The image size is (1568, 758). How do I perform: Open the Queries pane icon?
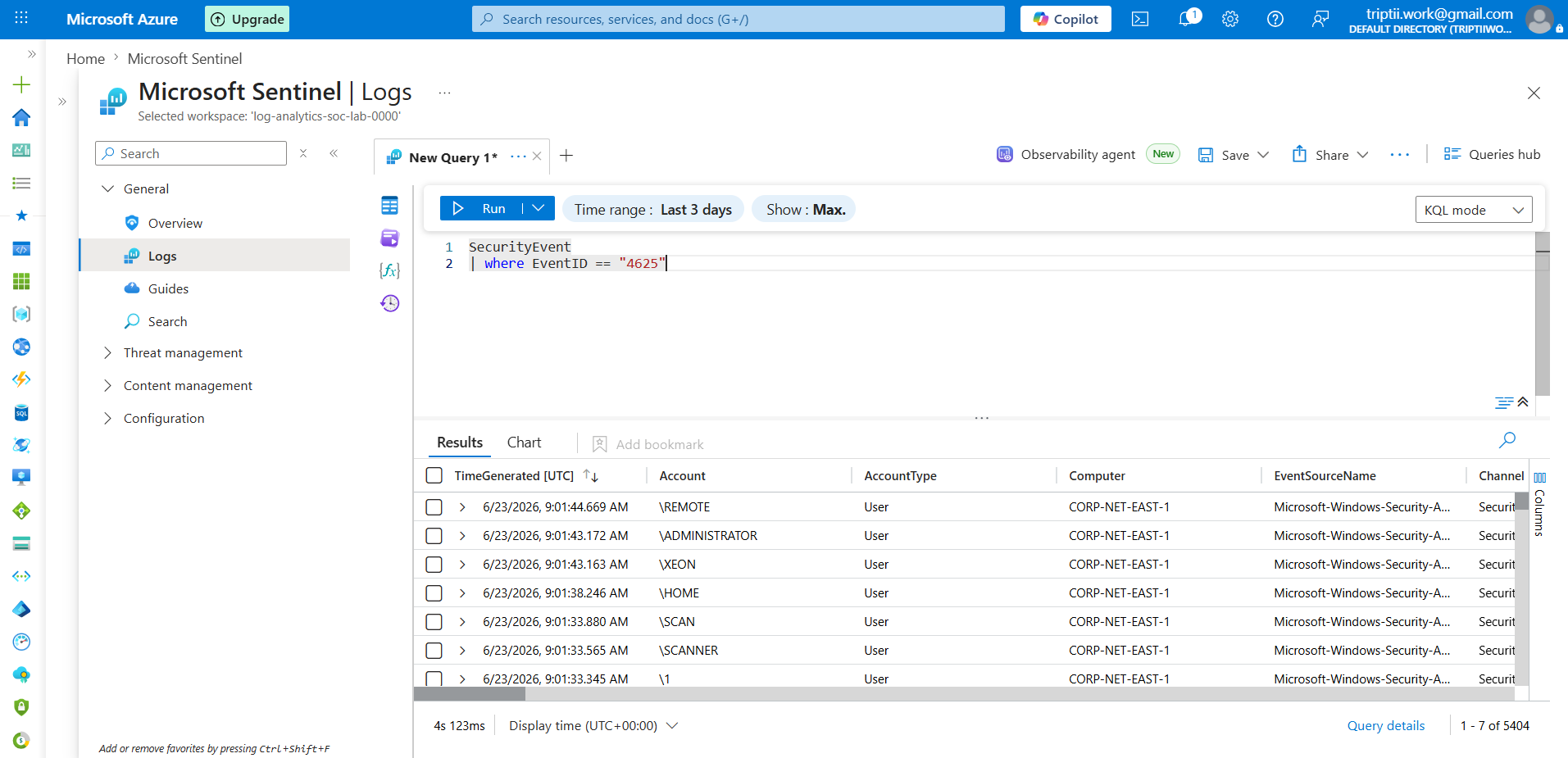tap(390, 238)
